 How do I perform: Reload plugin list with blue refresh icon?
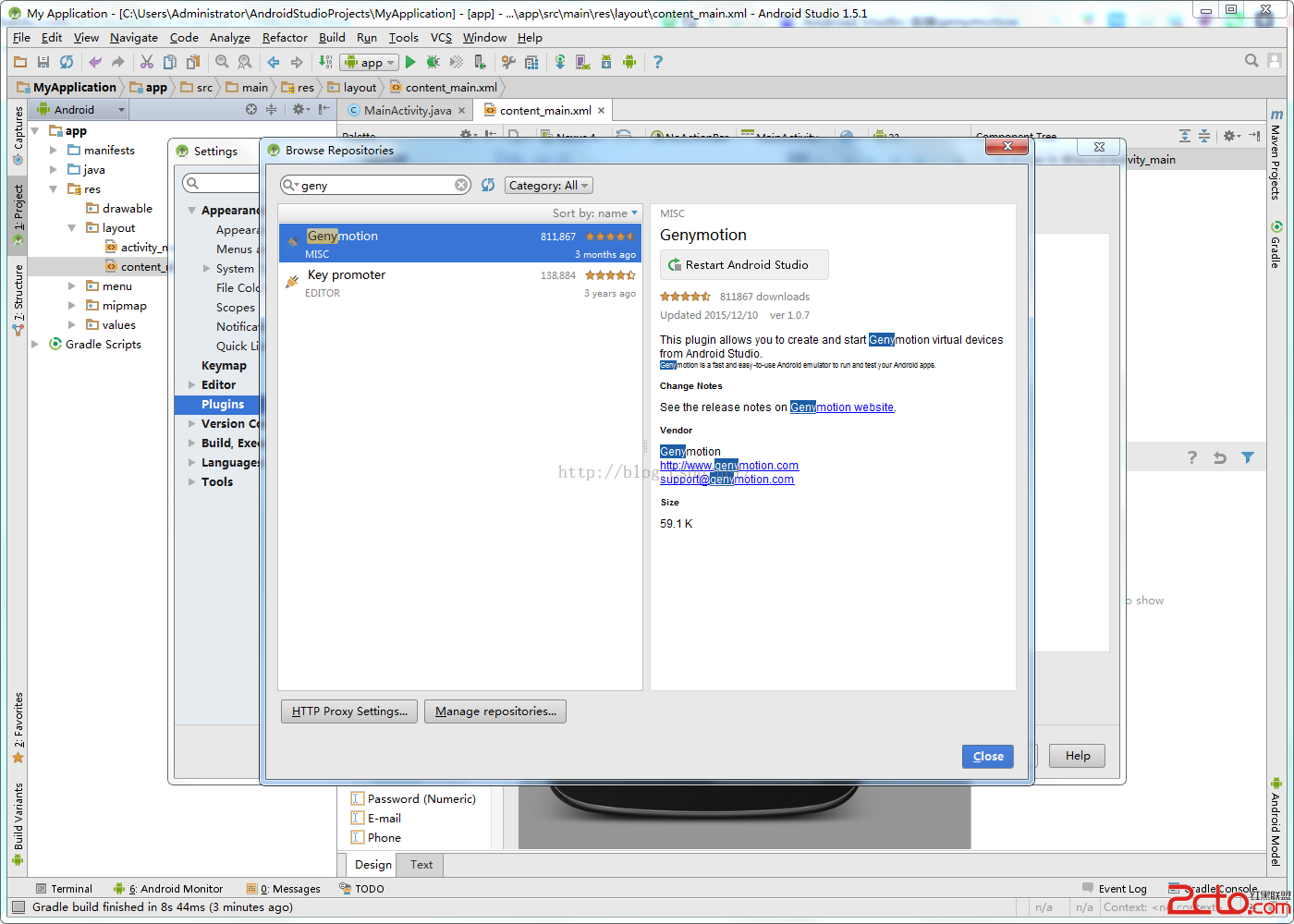coord(488,185)
